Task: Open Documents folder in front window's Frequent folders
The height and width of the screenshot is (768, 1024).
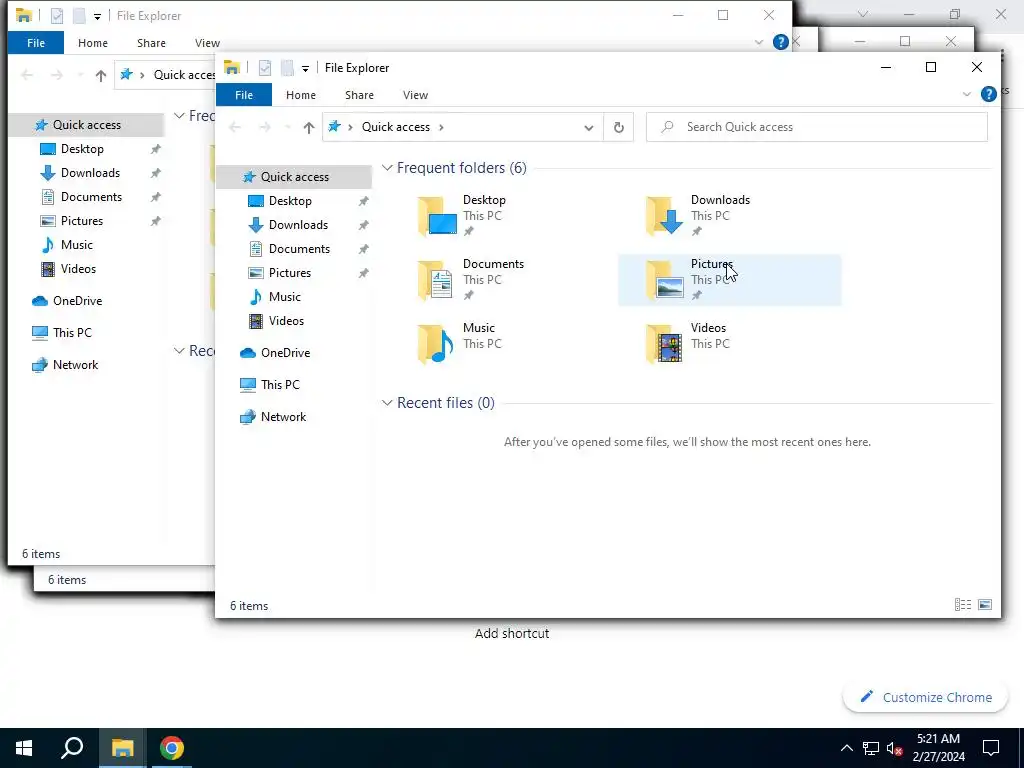Action: [x=500, y=280]
